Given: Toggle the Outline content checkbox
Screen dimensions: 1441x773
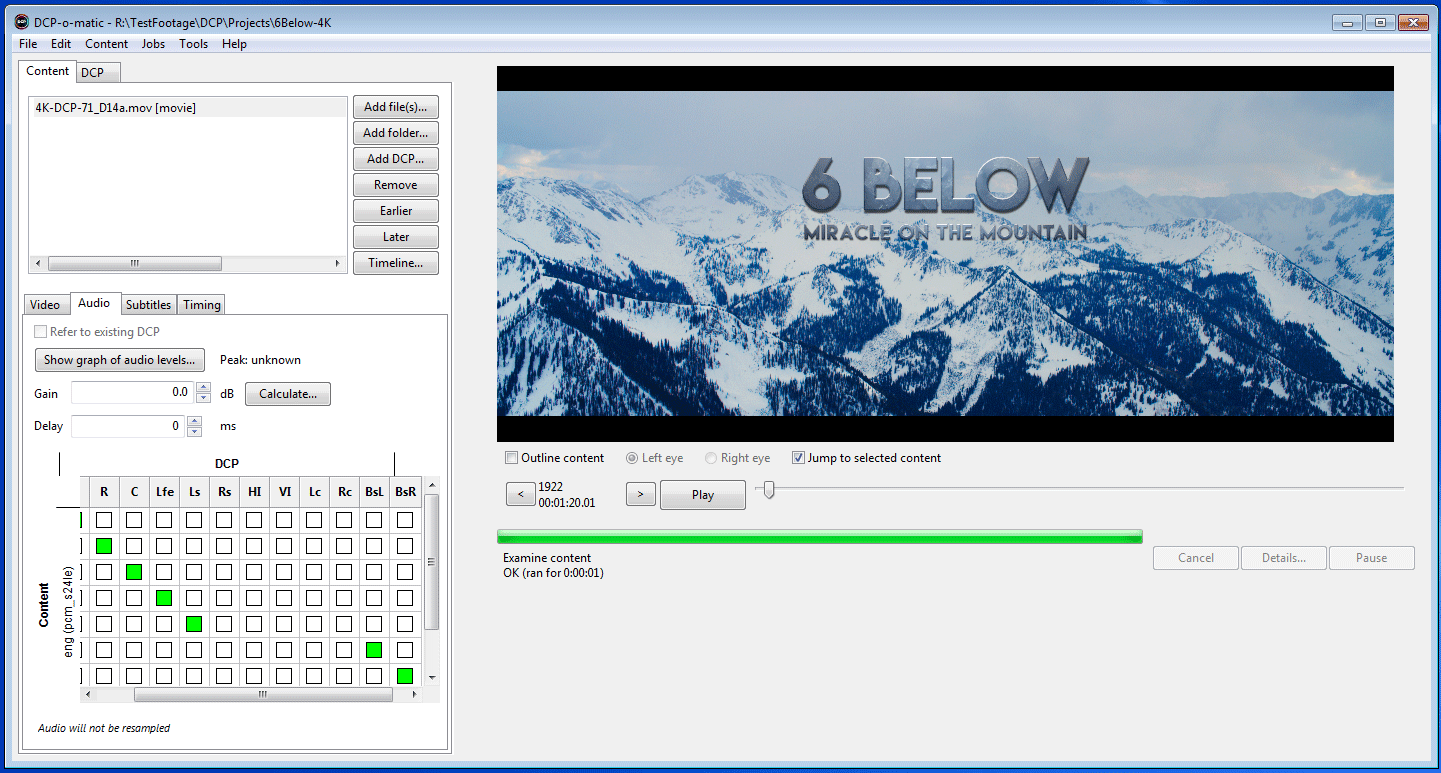Looking at the screenshot, I should tap(512, 458).
